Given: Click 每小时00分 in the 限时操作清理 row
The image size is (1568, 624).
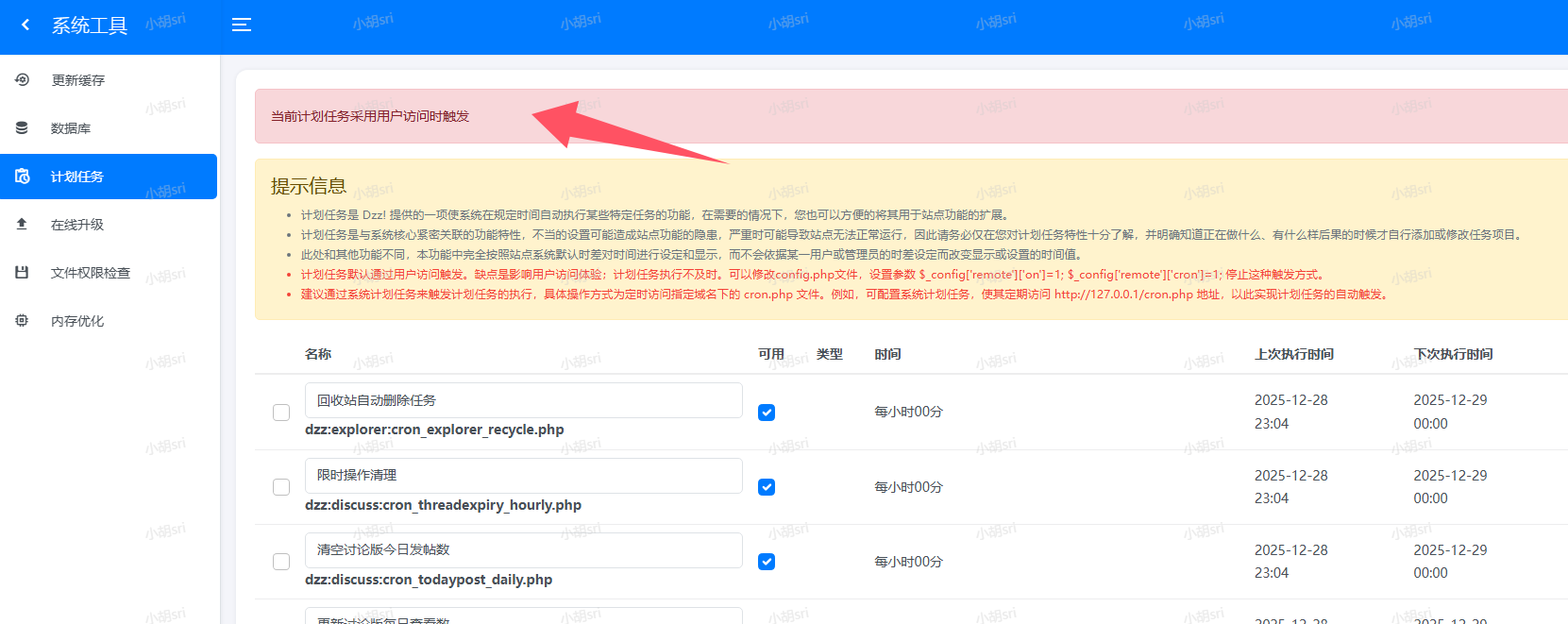Looking at the screenshot, I should tap(908, 487).
